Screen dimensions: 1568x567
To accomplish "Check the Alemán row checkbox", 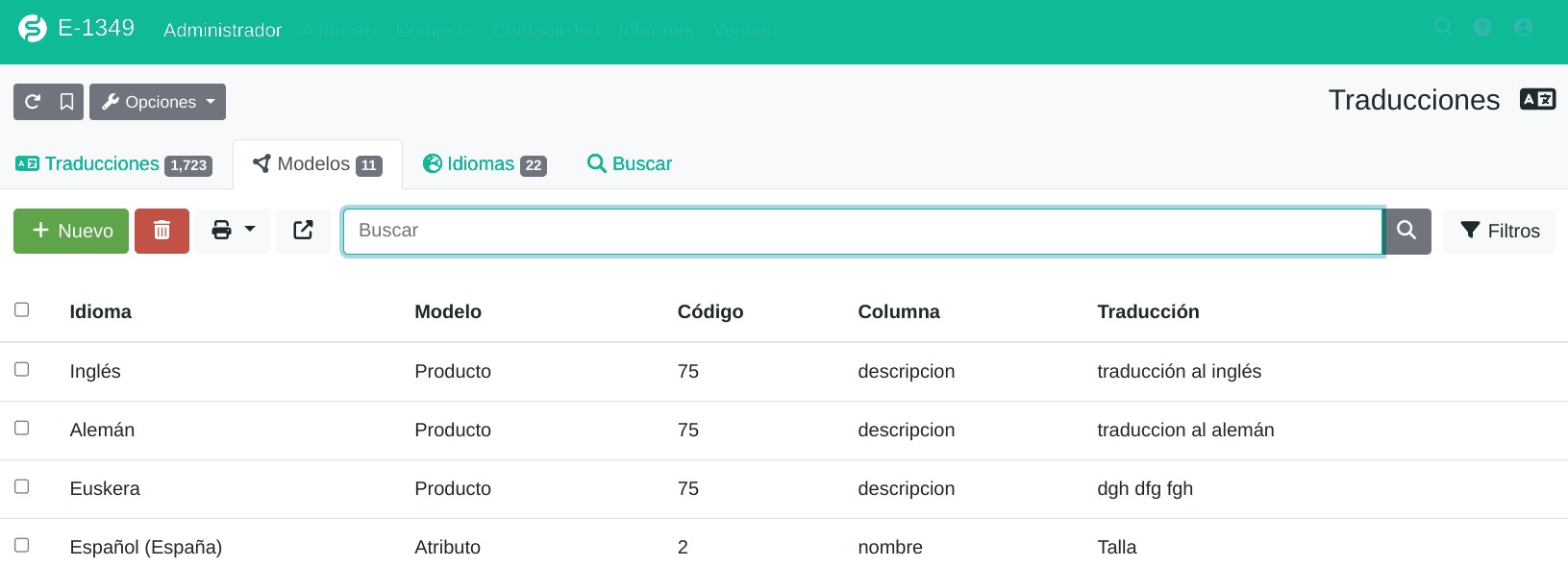I will [x=22, y=428].
